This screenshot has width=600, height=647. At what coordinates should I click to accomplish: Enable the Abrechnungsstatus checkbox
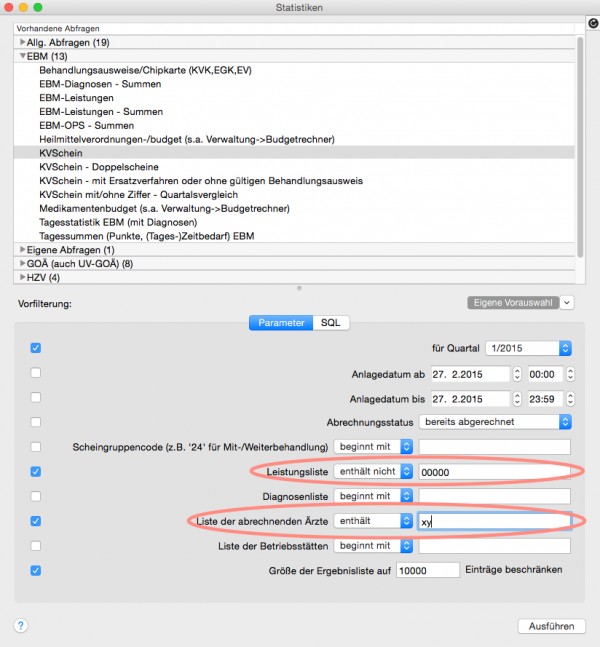click(36, 422)
